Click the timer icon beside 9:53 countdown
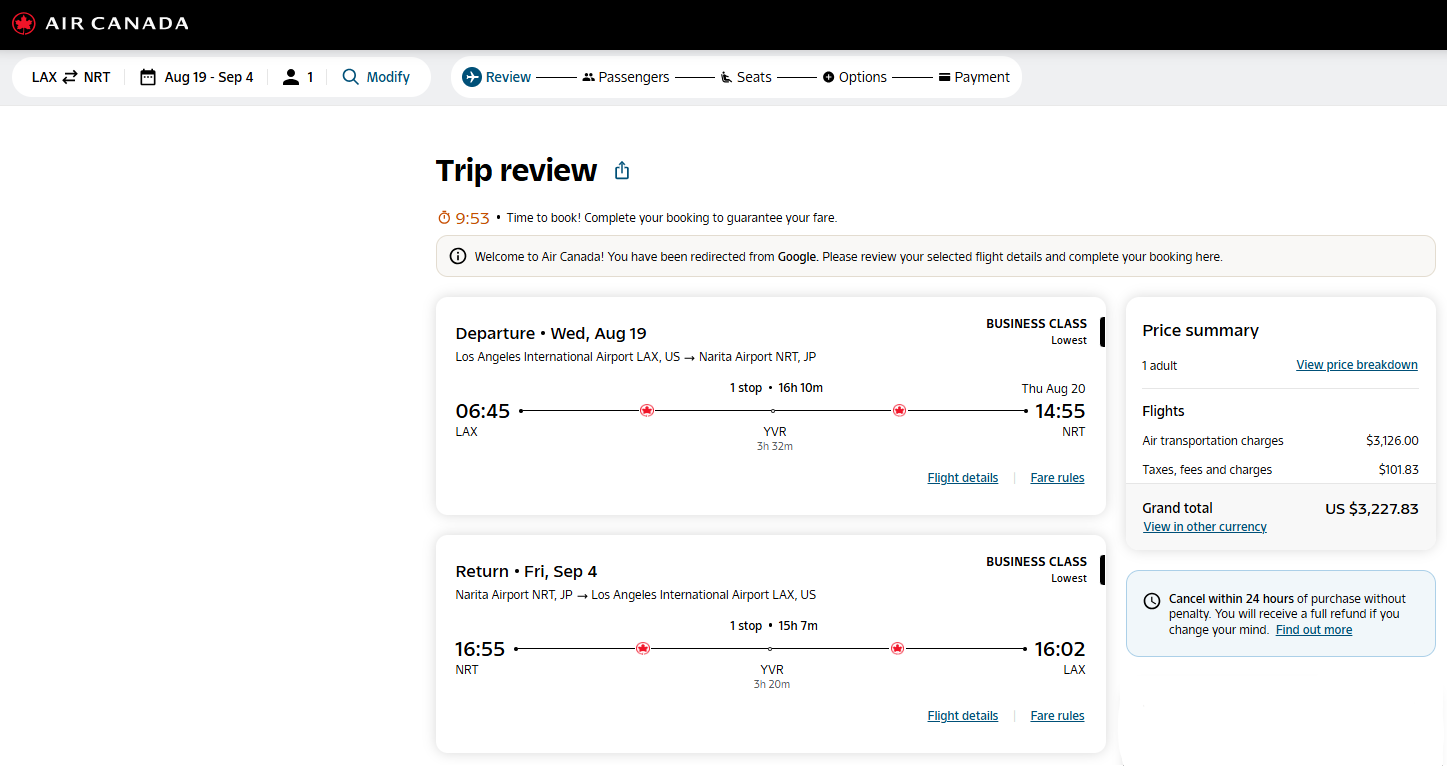The height and width of the screenshot is (766, 1447). click(x=445, y=217)
